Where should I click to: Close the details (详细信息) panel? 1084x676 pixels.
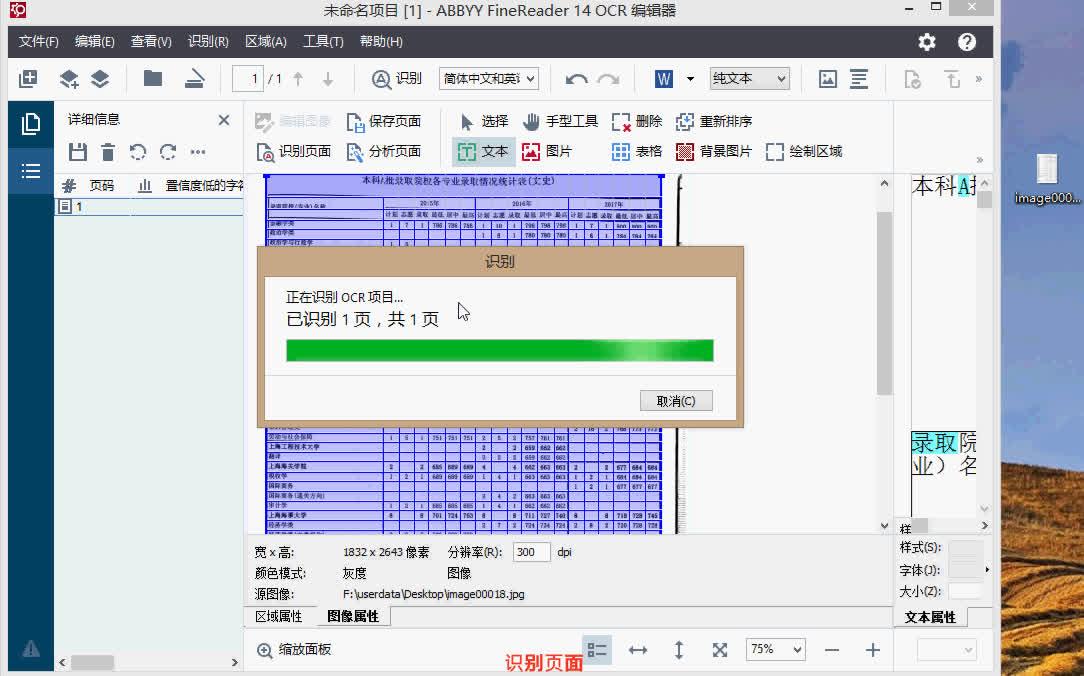tap(224, 120)
